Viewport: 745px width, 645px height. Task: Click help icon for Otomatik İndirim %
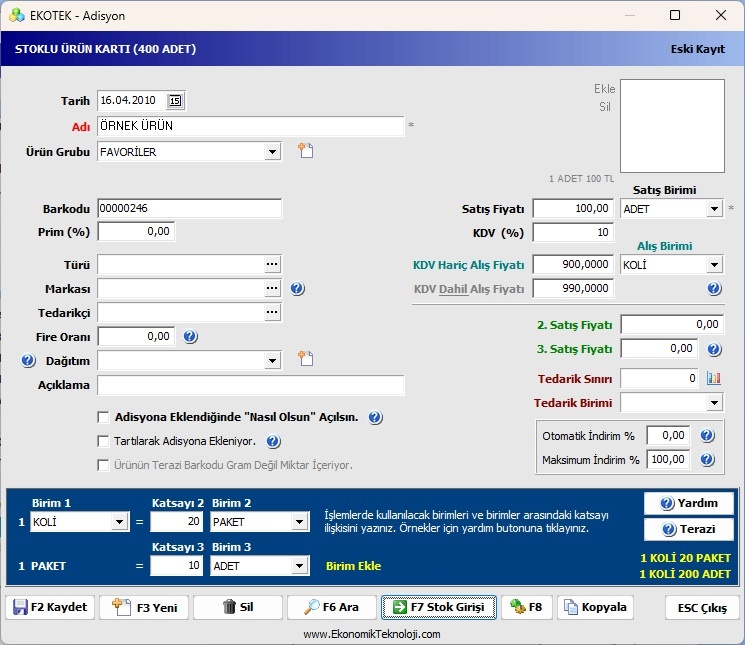(x=707, y=435)
